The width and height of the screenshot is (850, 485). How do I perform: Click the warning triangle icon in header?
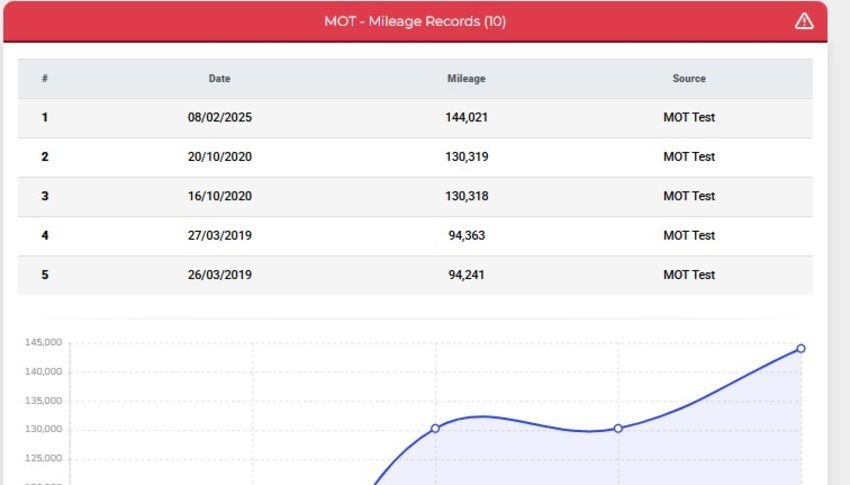point(804,21)
